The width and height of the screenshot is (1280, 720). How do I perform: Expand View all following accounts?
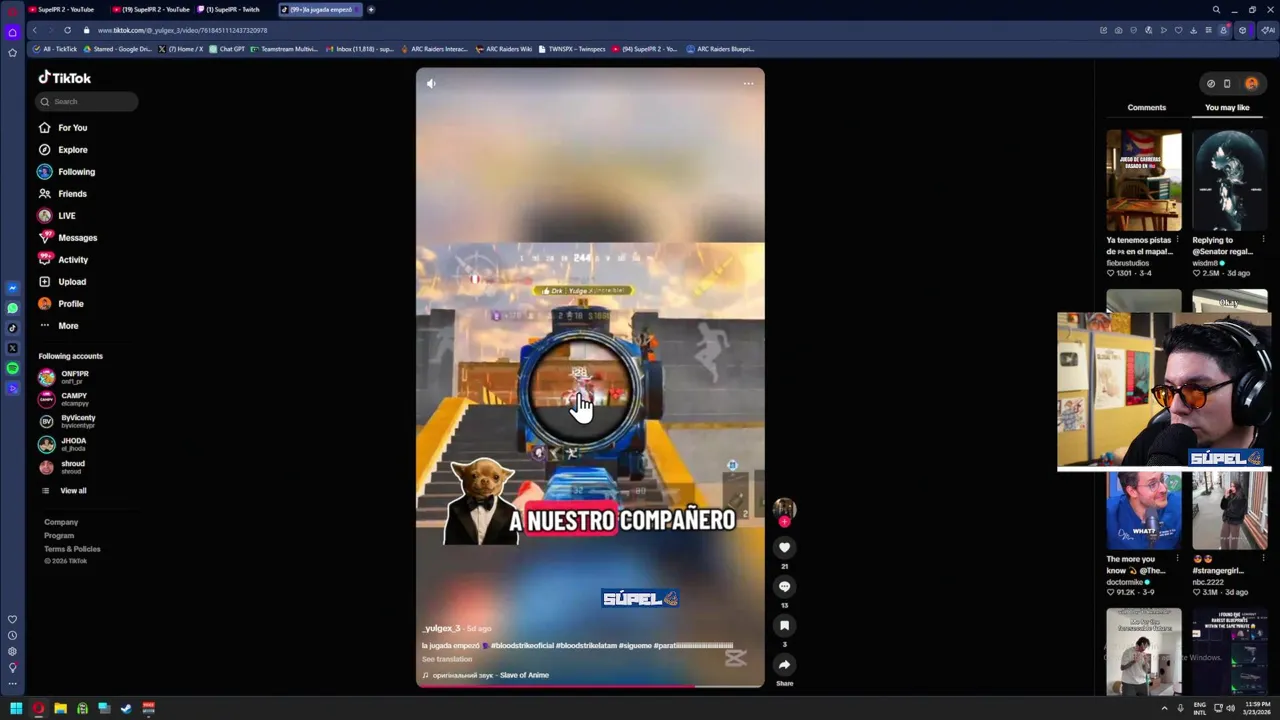64,491
